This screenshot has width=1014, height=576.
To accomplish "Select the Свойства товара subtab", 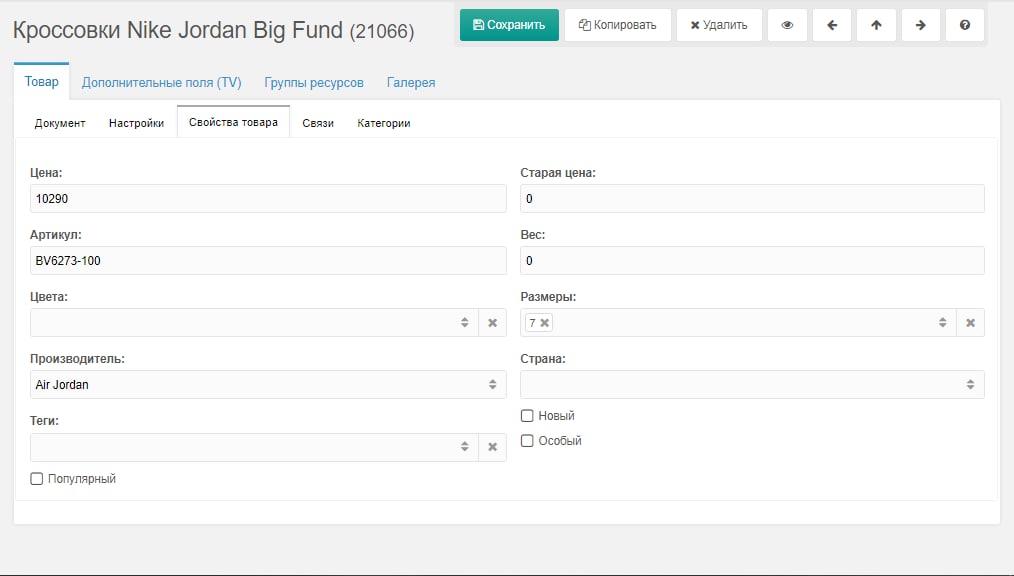I will (233, 122).
